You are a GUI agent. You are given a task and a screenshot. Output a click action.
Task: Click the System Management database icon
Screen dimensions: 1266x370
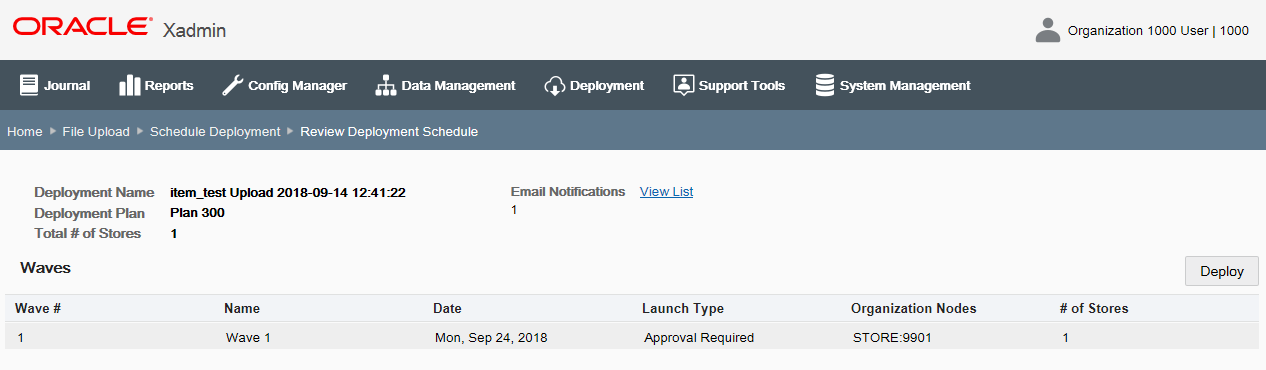pos(825,85)
